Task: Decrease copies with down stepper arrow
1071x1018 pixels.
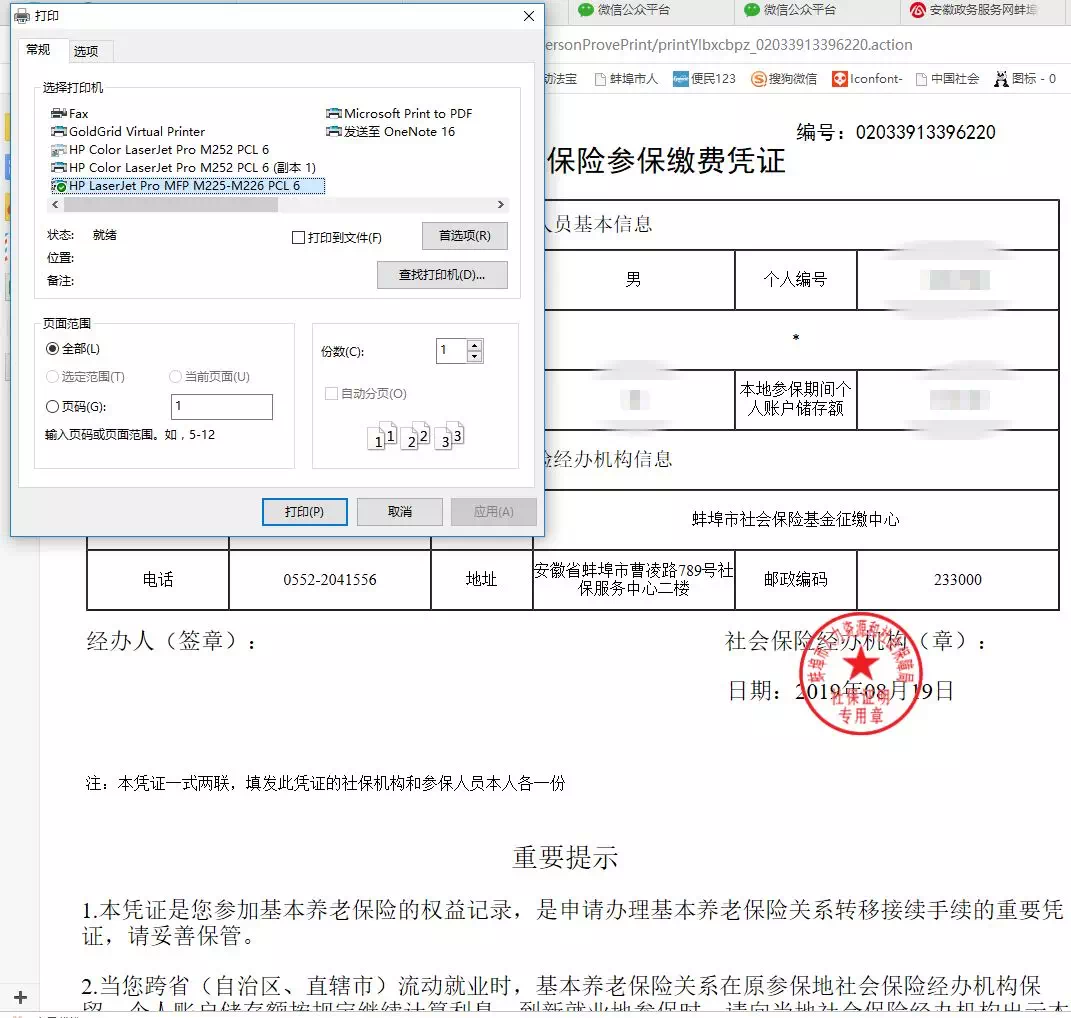Action: click(x=475, y=357)
